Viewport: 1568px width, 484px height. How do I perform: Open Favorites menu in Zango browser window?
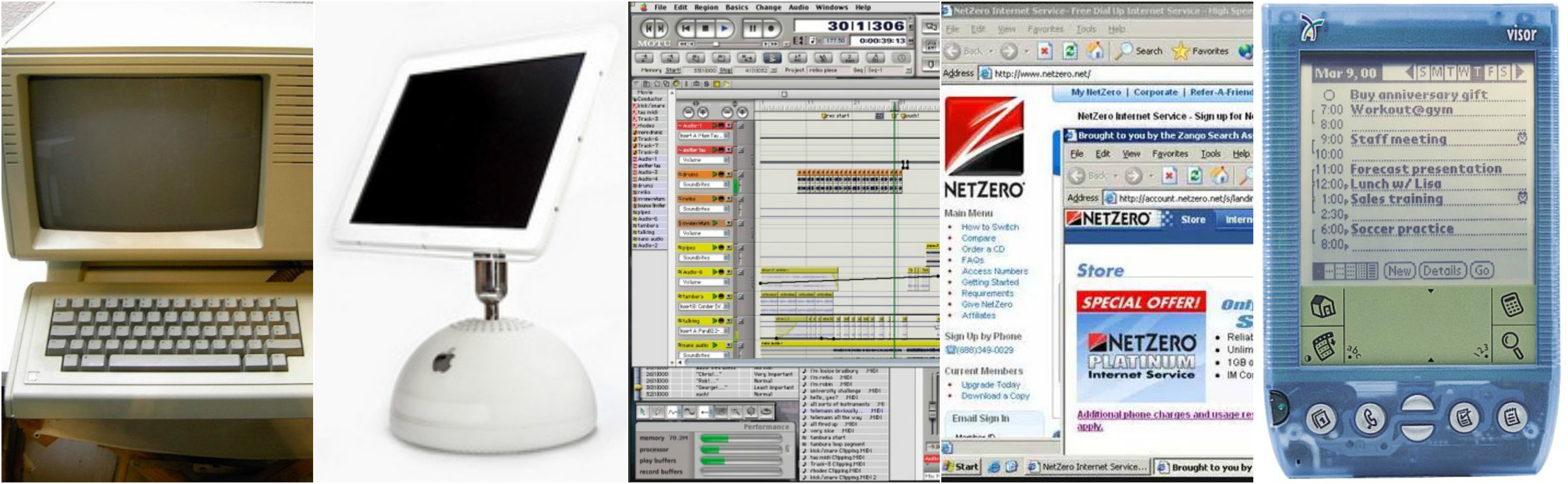click(1170, 154)
